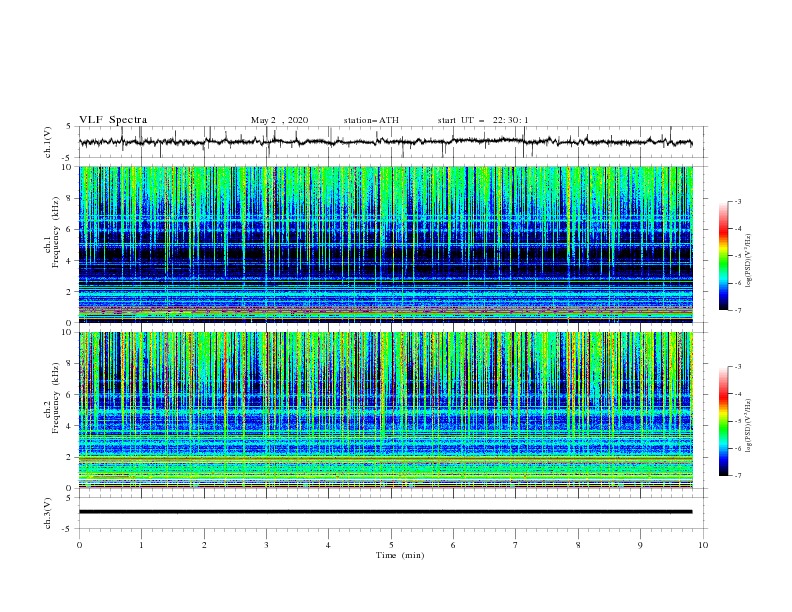This screenshot has width=792, height=612.
Task: Click the "-3" label on the ch.2 color bar
Action: click(x=737, y=367)
